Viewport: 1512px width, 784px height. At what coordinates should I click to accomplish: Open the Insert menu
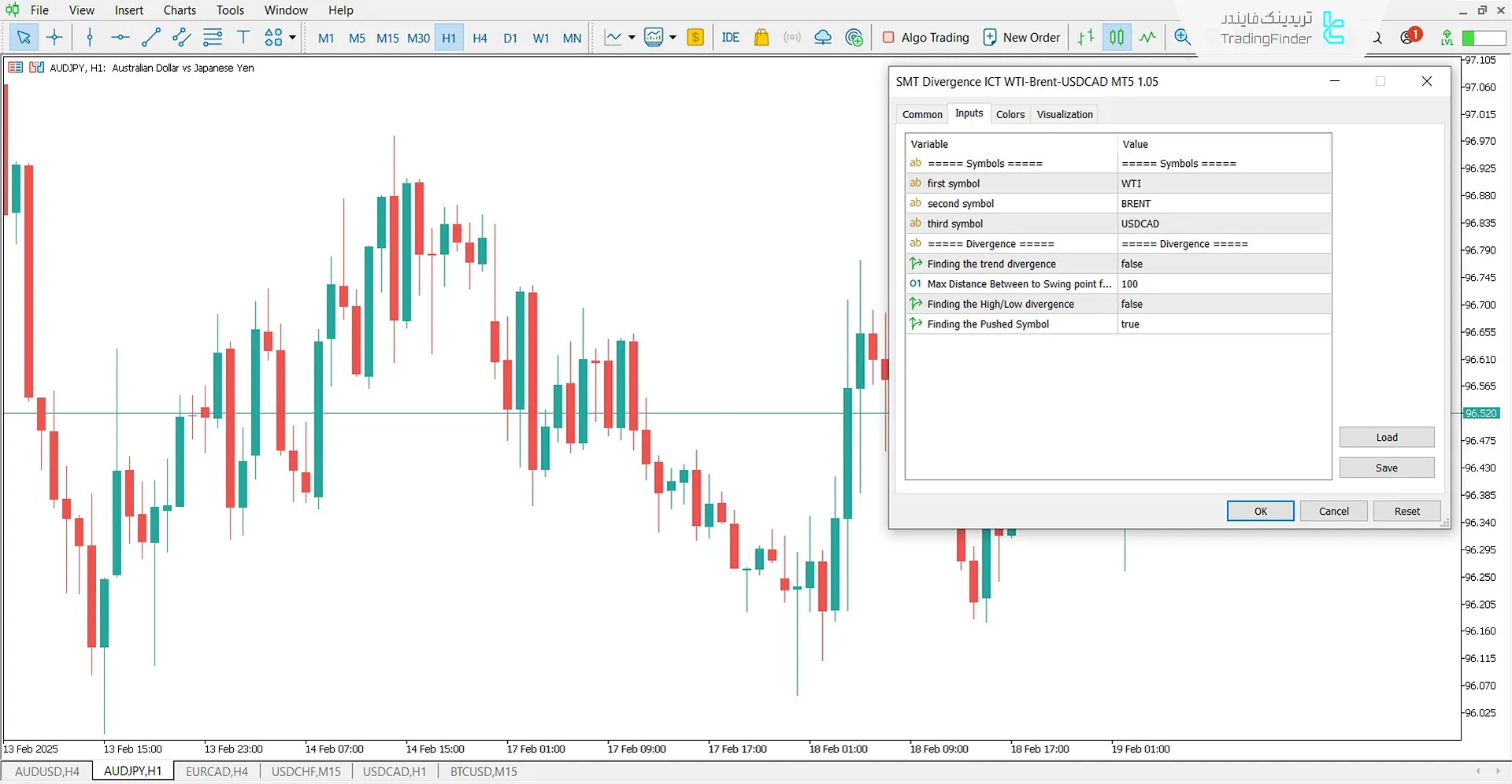[x=129, y=10]
